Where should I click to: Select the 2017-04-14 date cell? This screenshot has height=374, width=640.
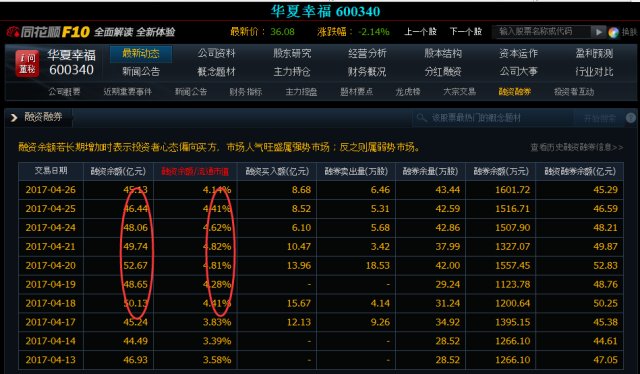(51, 341)
